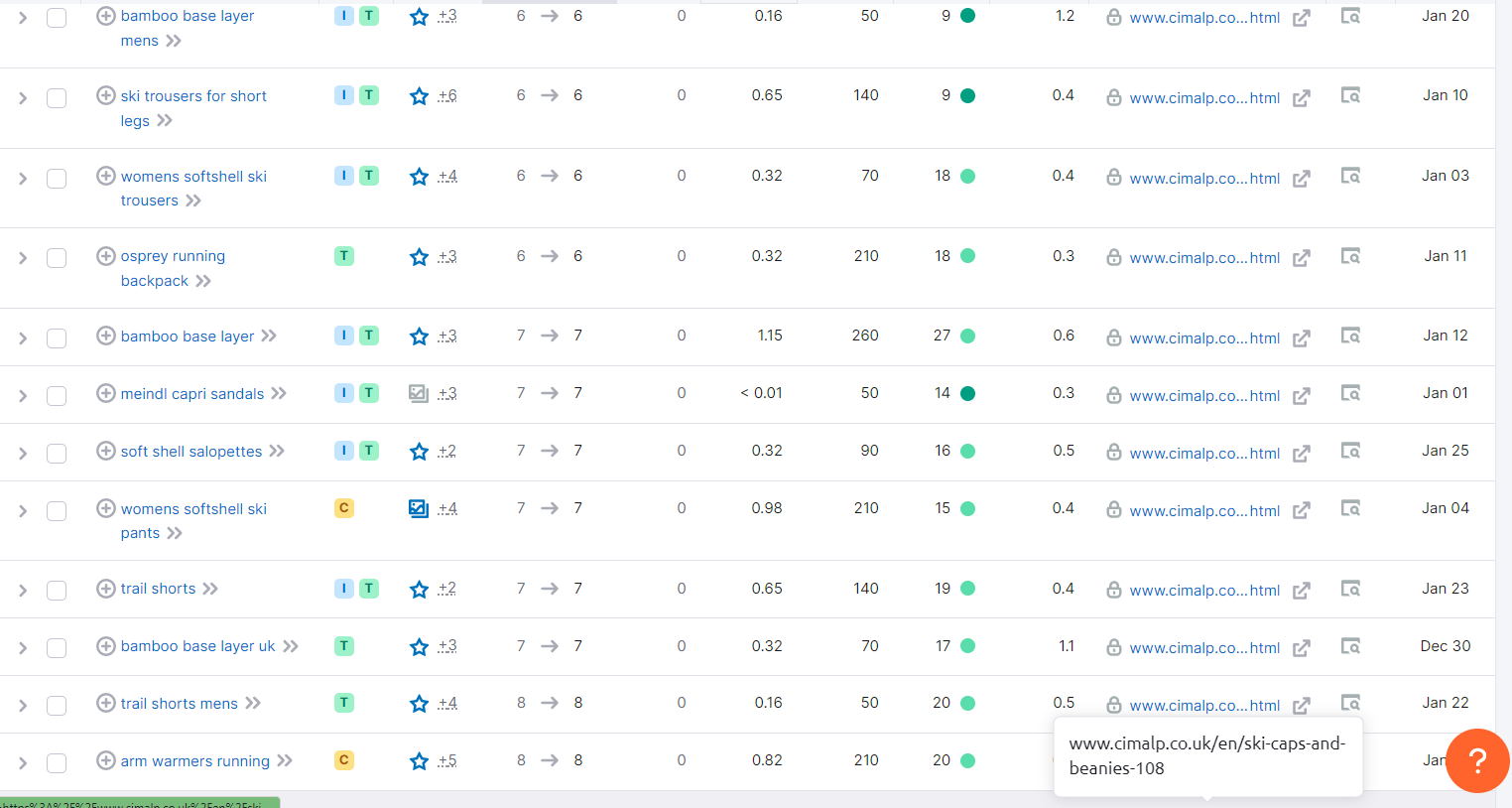Open keyword link trail shorts mens
The image size is (1512, 808).
[x=180, y=704]
